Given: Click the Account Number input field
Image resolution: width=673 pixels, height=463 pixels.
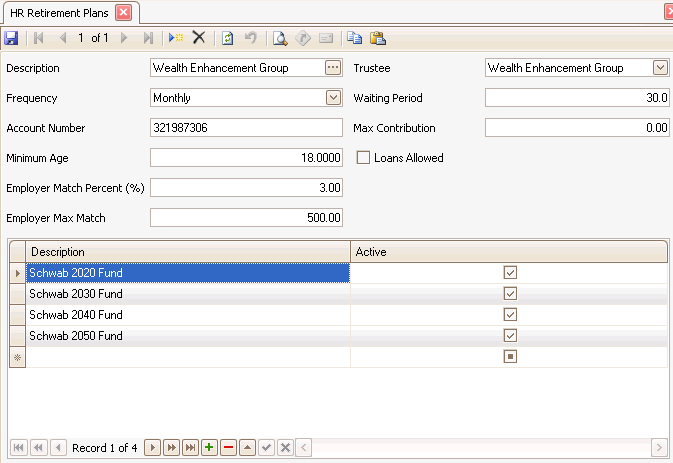Looking at the screenshot, I should click(246, 128).
